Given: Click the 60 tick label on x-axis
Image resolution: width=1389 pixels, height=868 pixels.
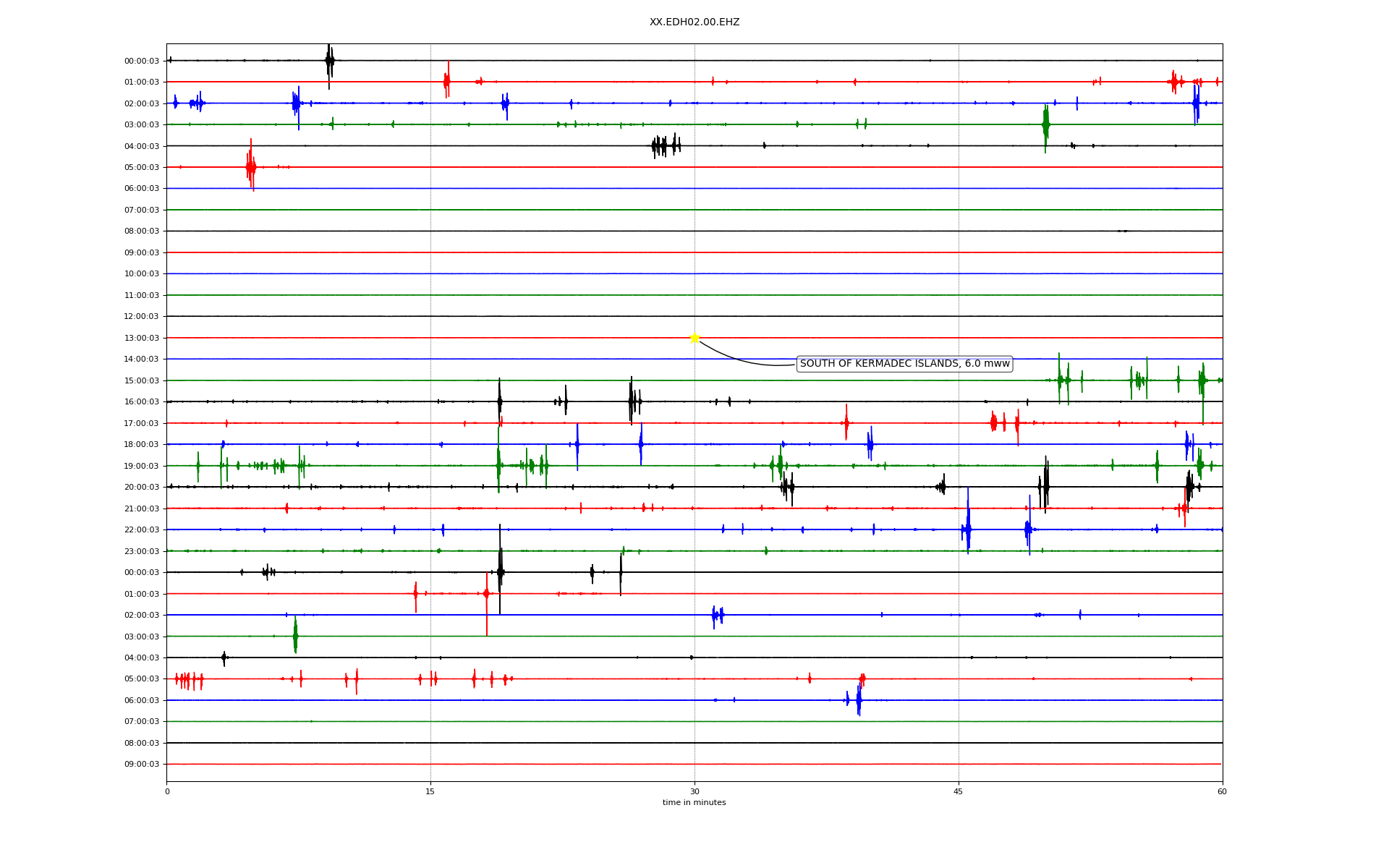Looking at the screenshot, I should pyautogui.click(x=1222, y=791).
